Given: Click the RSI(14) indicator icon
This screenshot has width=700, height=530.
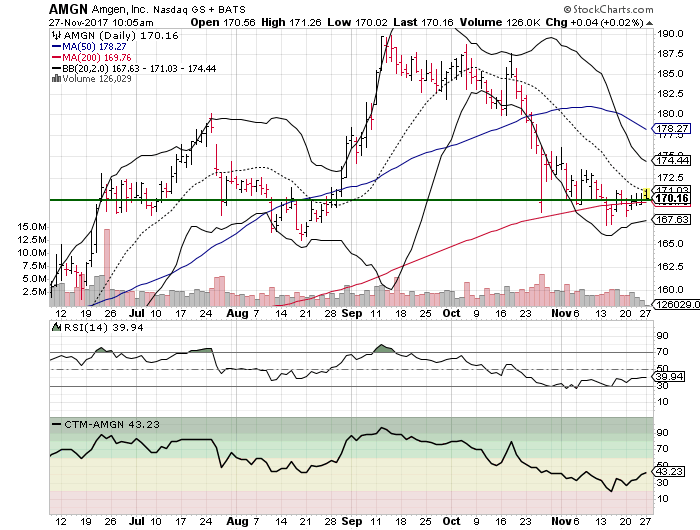Looking at the screenshot, I should click(56, 327).
